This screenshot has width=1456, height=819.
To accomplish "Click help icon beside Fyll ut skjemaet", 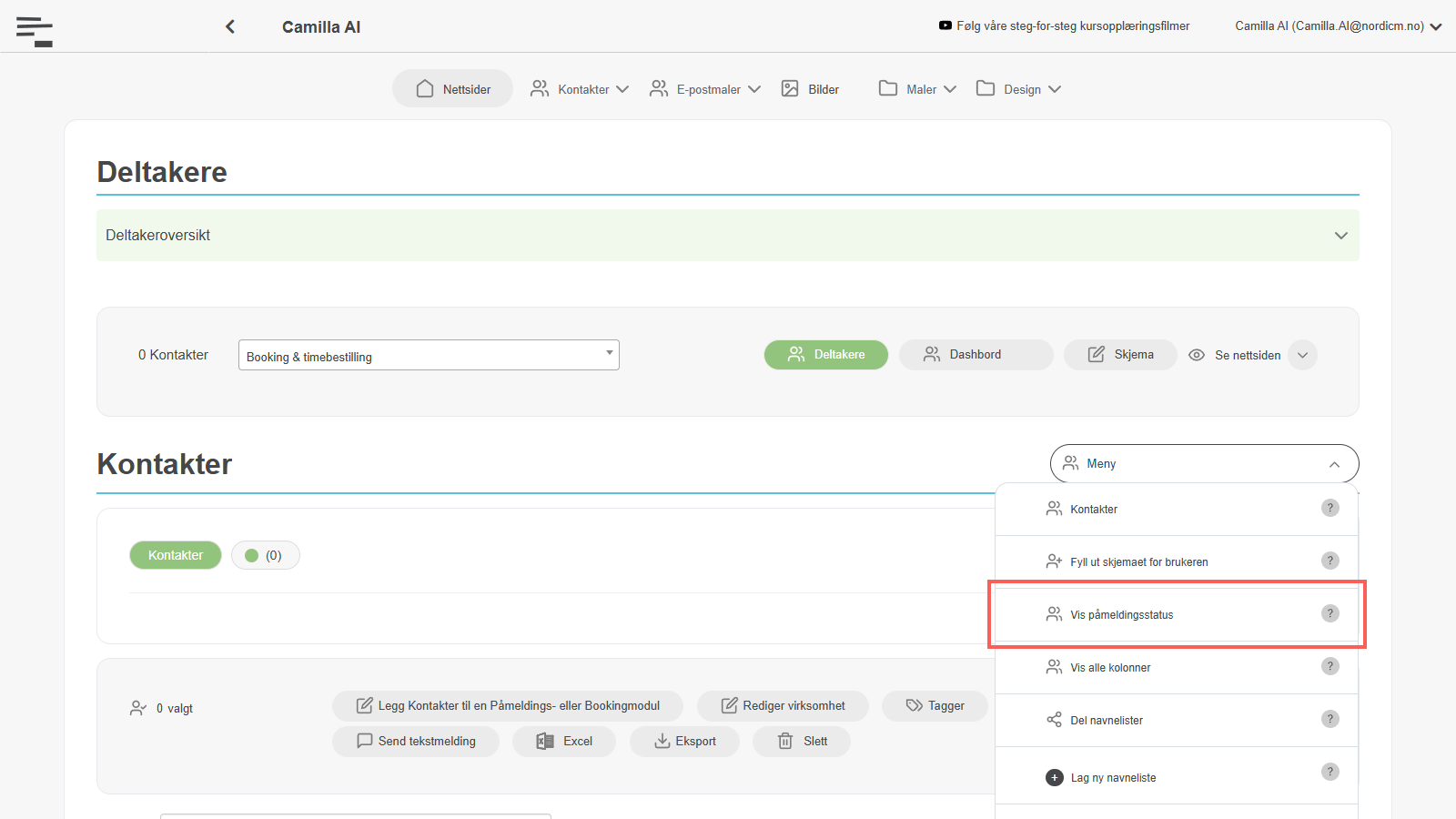I will coord(1330,561).
